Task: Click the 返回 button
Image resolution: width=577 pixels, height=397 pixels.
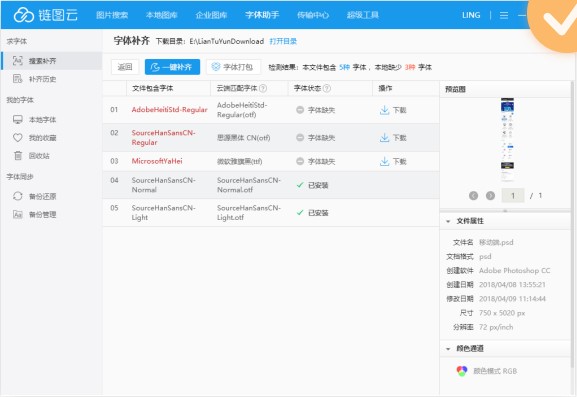Action: coord(125,67)
